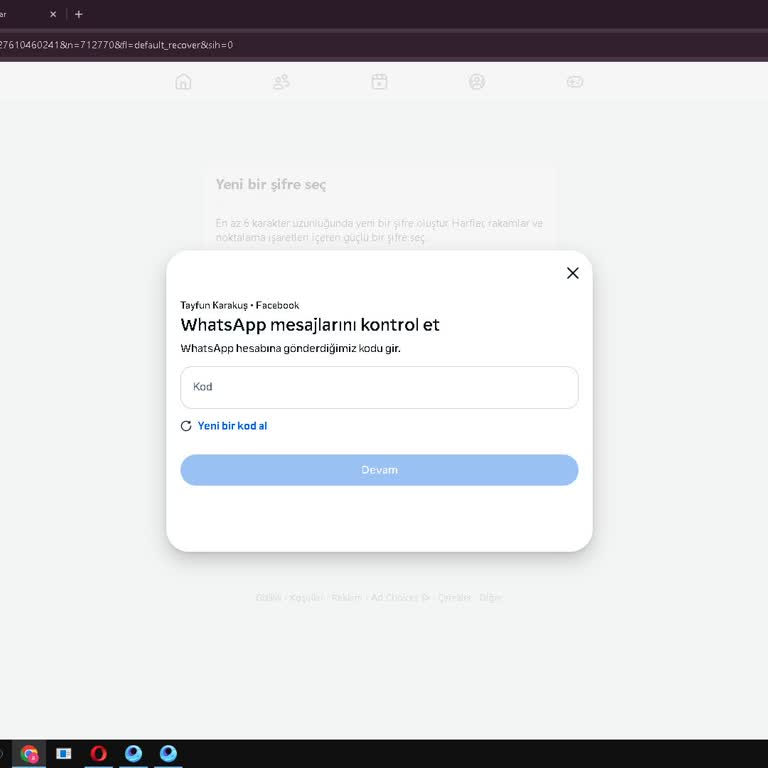Screen dimensions: 768x768
Task: Open the Friends icon in top navigation
Action: pyautogui.click(x=281, y=81)
